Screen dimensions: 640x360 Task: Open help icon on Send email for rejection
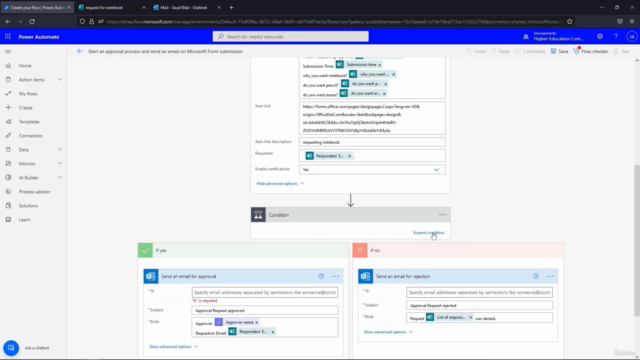point(536,276)
